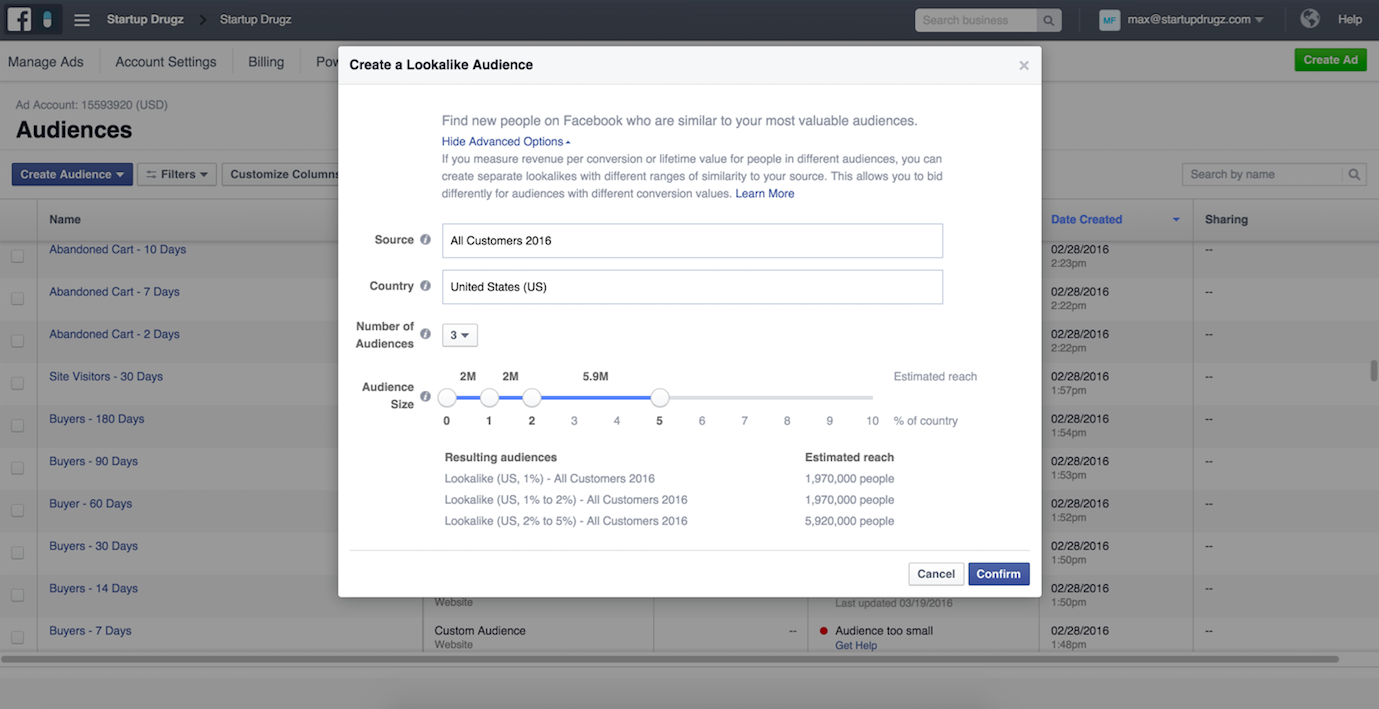Click the Source input field
1379x709 pixels.
[x=692, y=241]
